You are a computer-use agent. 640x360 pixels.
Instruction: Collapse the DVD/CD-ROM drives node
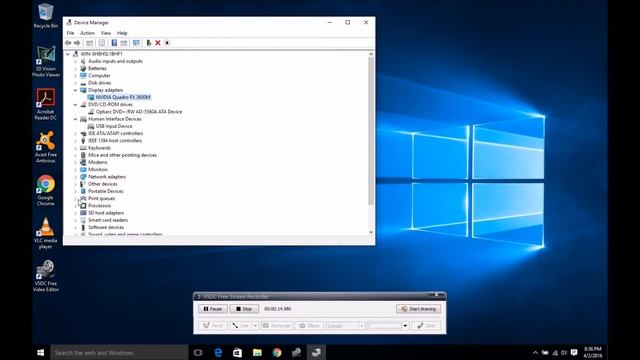pos(76,104)
